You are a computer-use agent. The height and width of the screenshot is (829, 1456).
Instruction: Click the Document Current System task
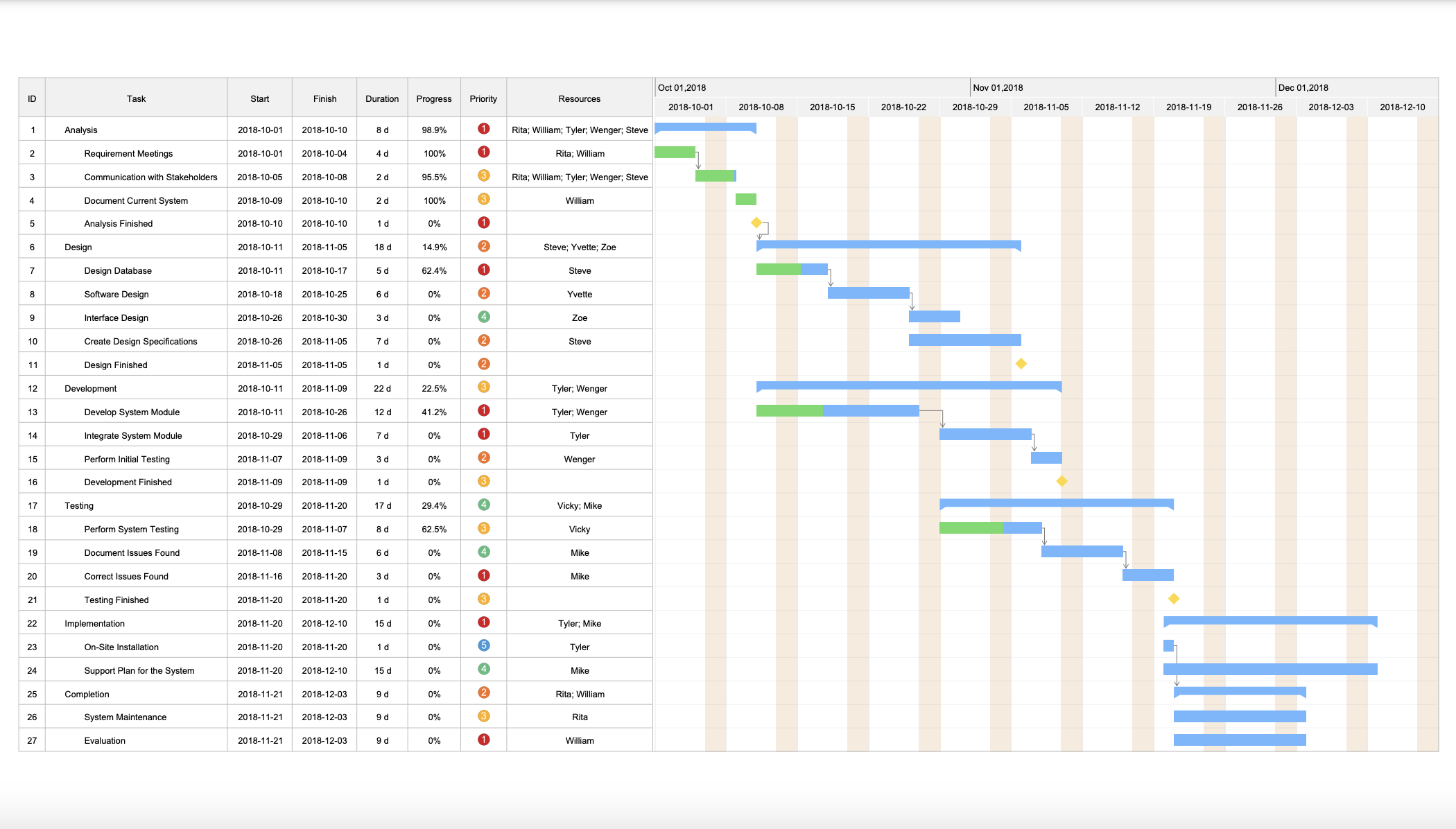[136, 200]
